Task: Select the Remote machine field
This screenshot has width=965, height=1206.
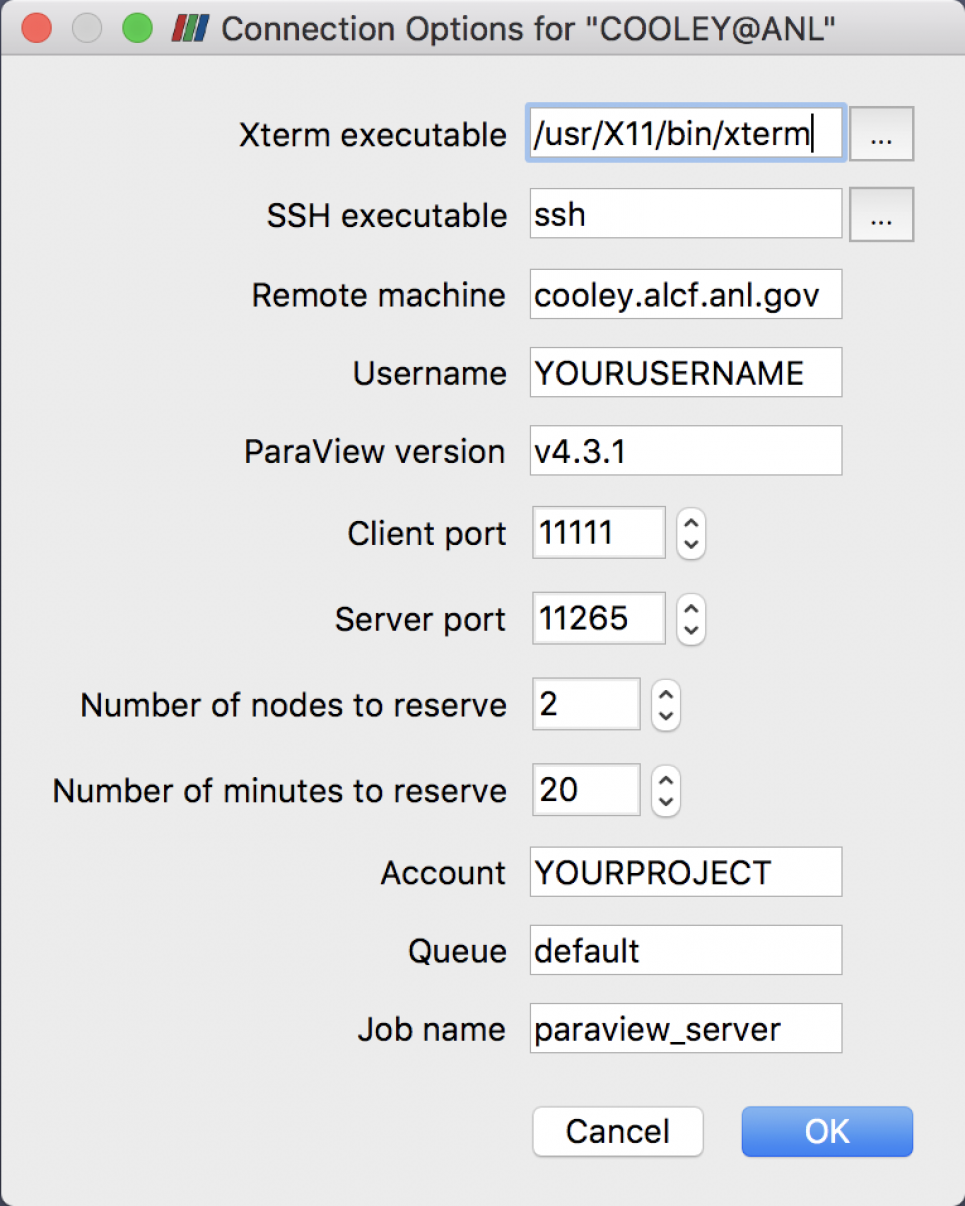Action: [686, 294]
